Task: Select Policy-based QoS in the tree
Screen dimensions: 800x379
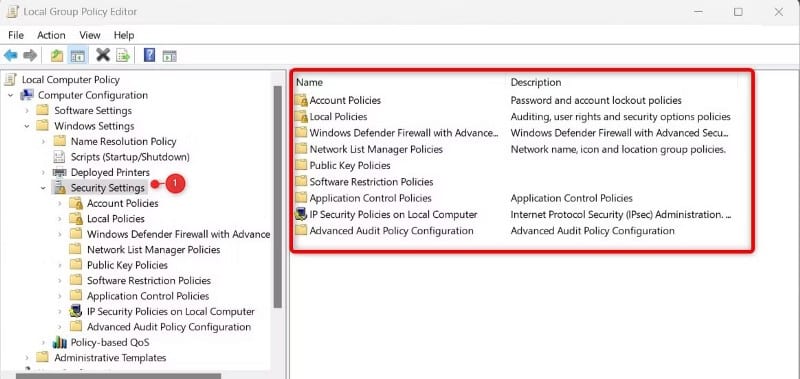Action: (x=110, y=342)
